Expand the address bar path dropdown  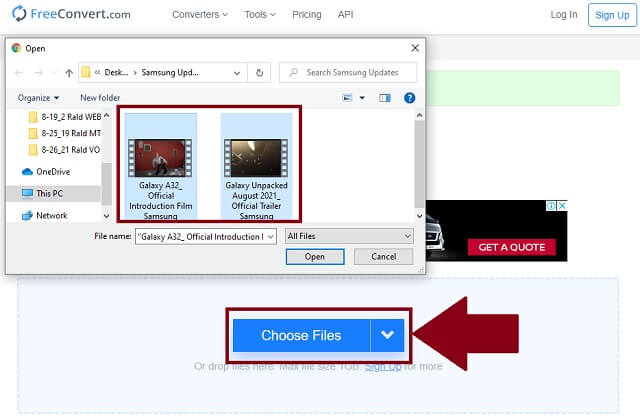[237, 73]
